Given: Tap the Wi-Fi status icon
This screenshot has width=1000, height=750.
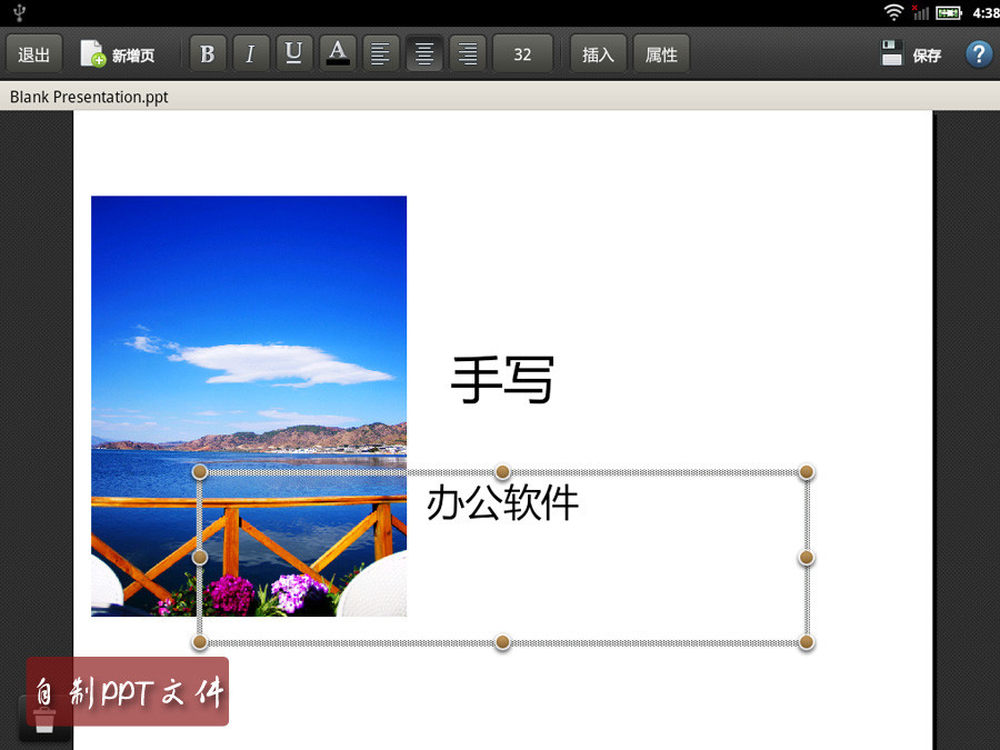Looking at the screenshot, I should pyautogui.click(x=894, y=12).
